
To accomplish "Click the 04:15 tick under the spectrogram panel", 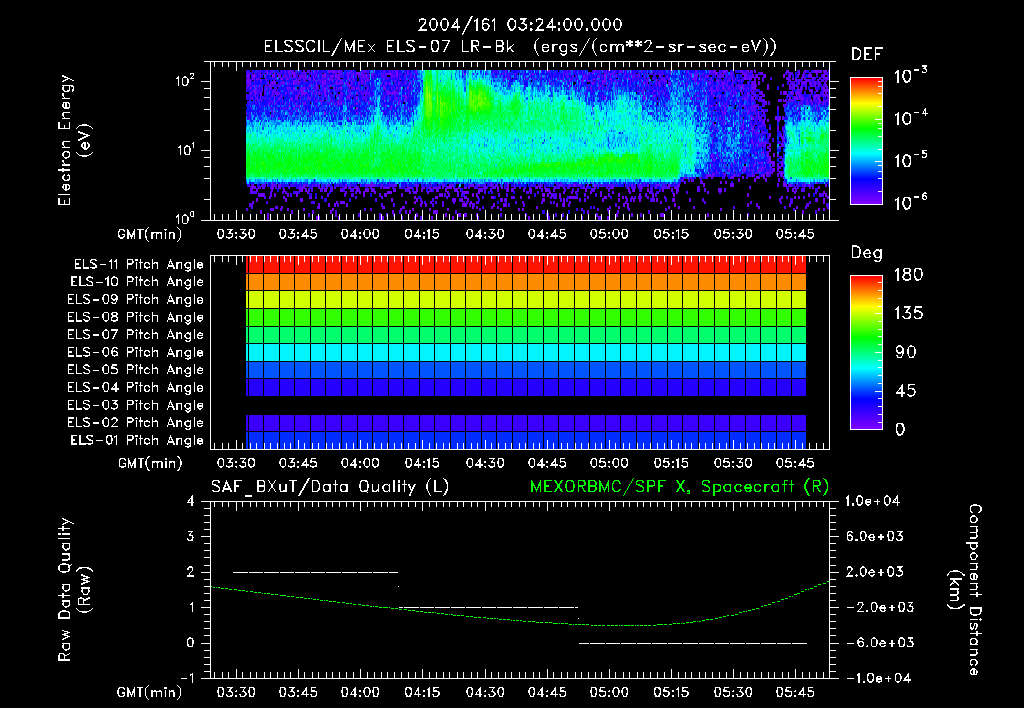I will pos(422,234).
